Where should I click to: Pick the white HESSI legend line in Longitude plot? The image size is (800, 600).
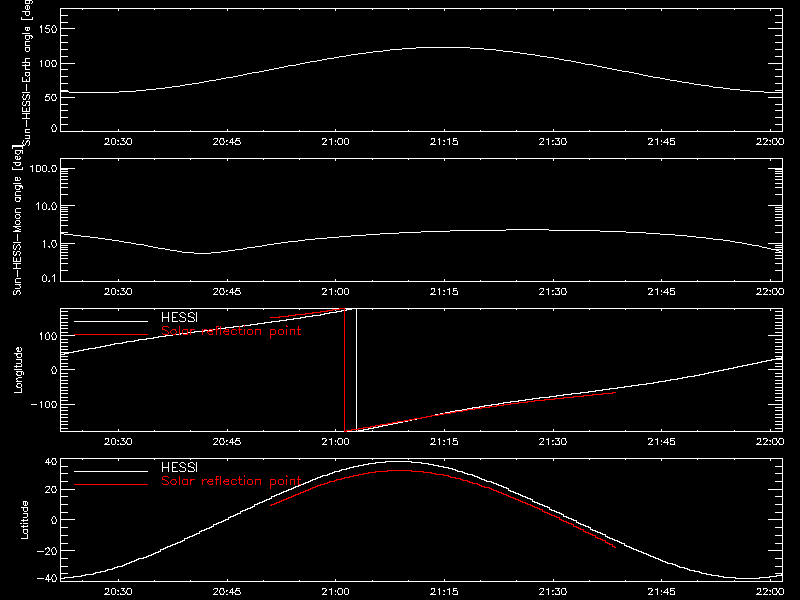[x=111, y=321]
